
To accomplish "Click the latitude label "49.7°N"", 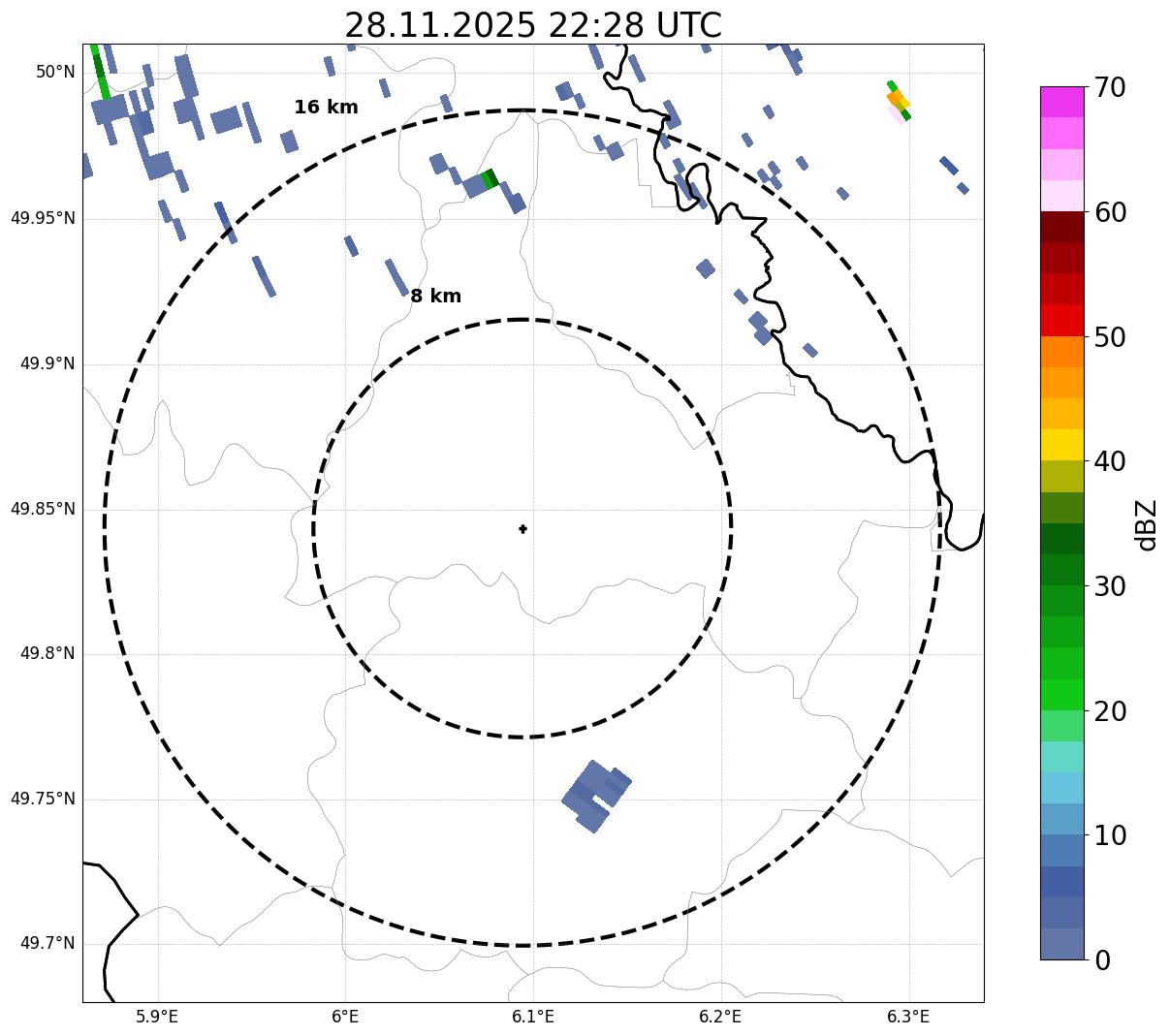I will [47, 944].
